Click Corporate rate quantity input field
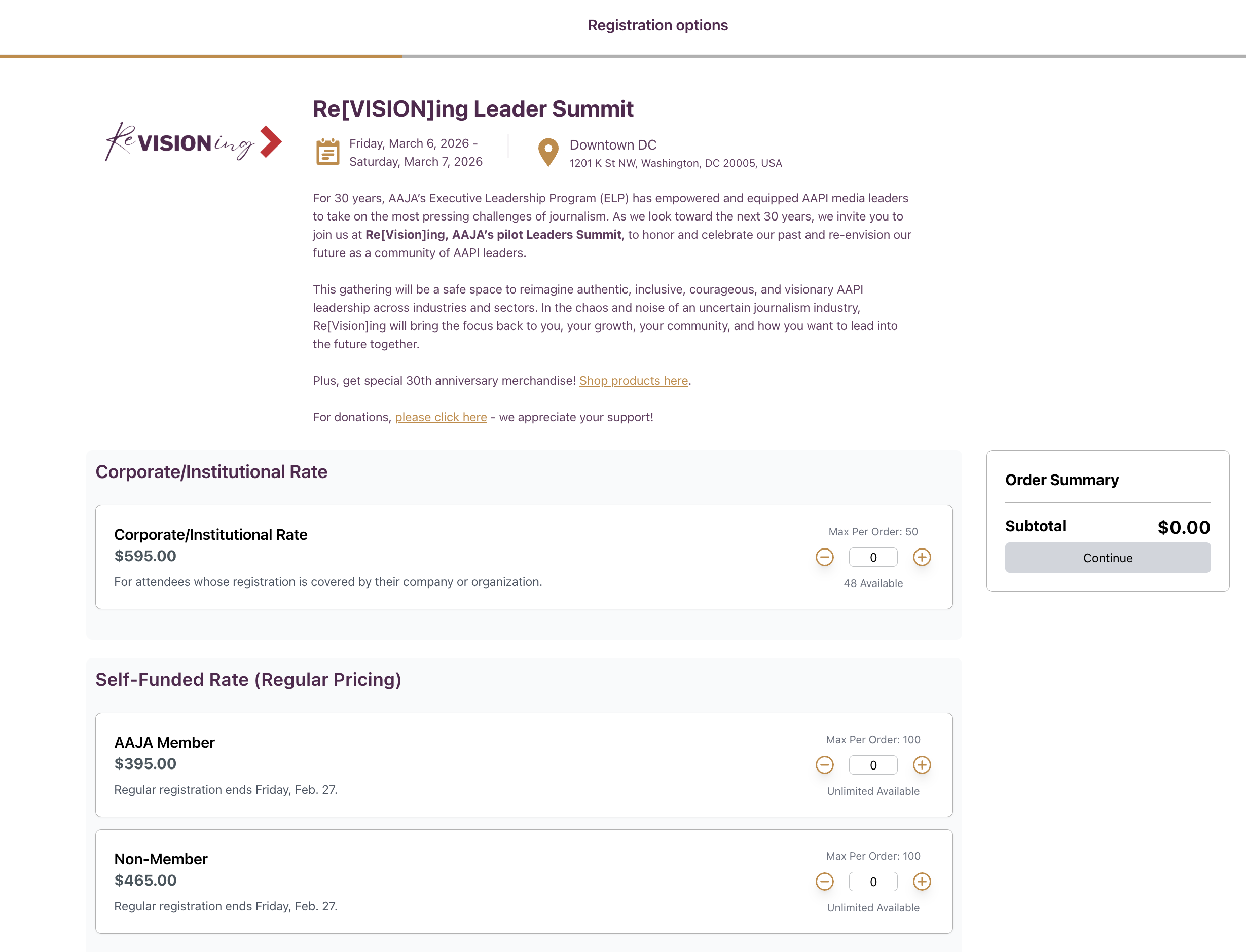The width and height of the screenshot is (1246, 952). point(872,557)
